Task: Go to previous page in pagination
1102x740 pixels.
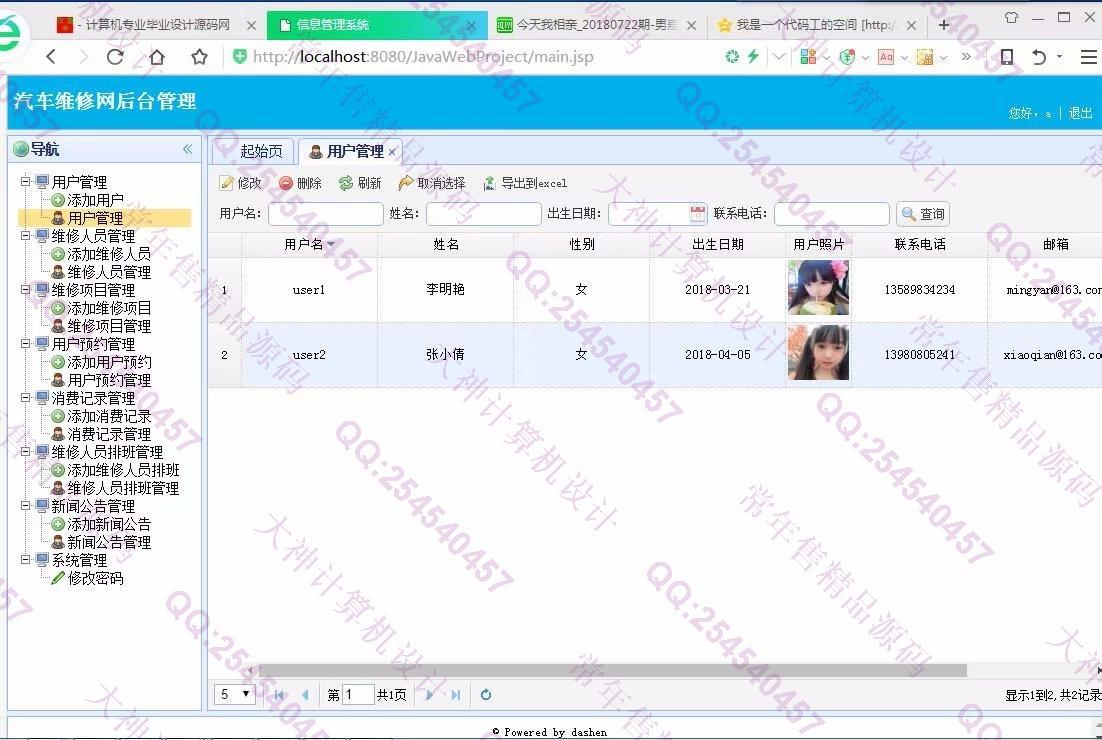Action: (304, 695)
